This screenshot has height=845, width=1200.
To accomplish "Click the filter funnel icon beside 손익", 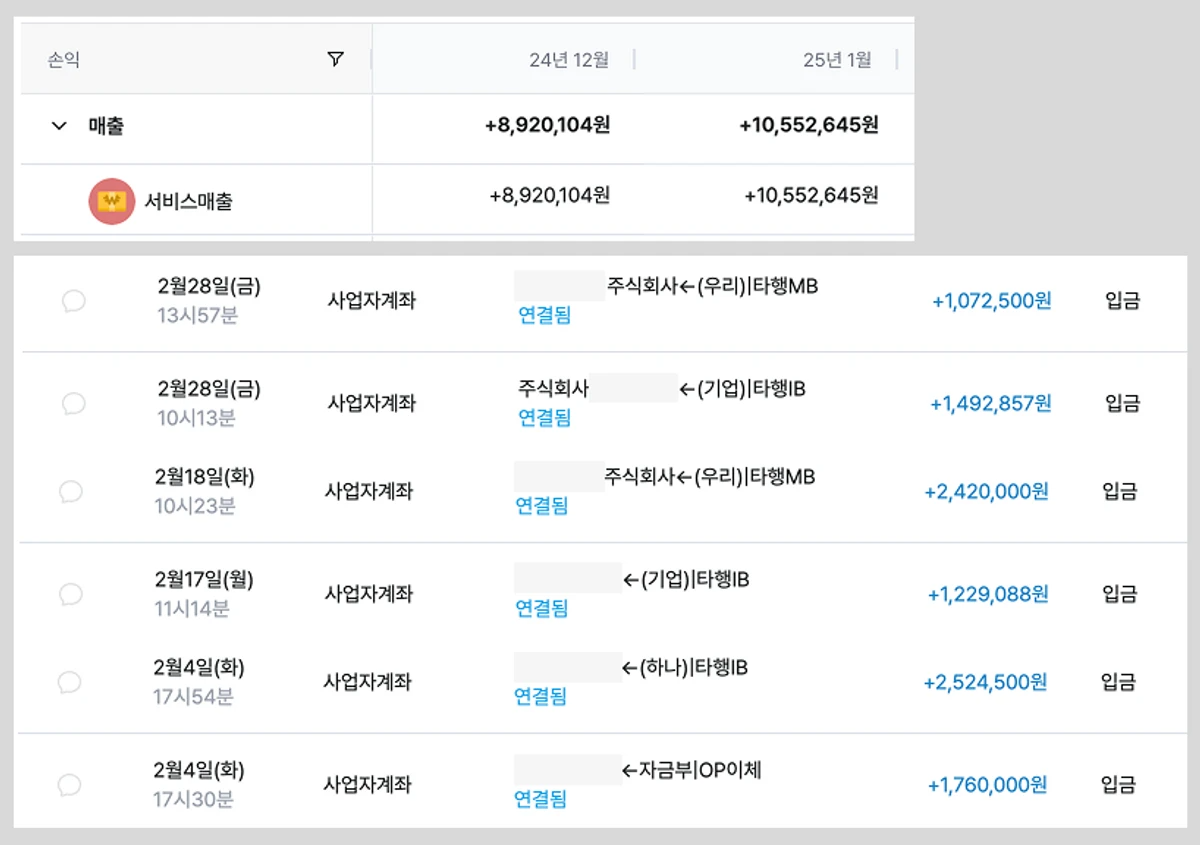I will click(335, 59).
